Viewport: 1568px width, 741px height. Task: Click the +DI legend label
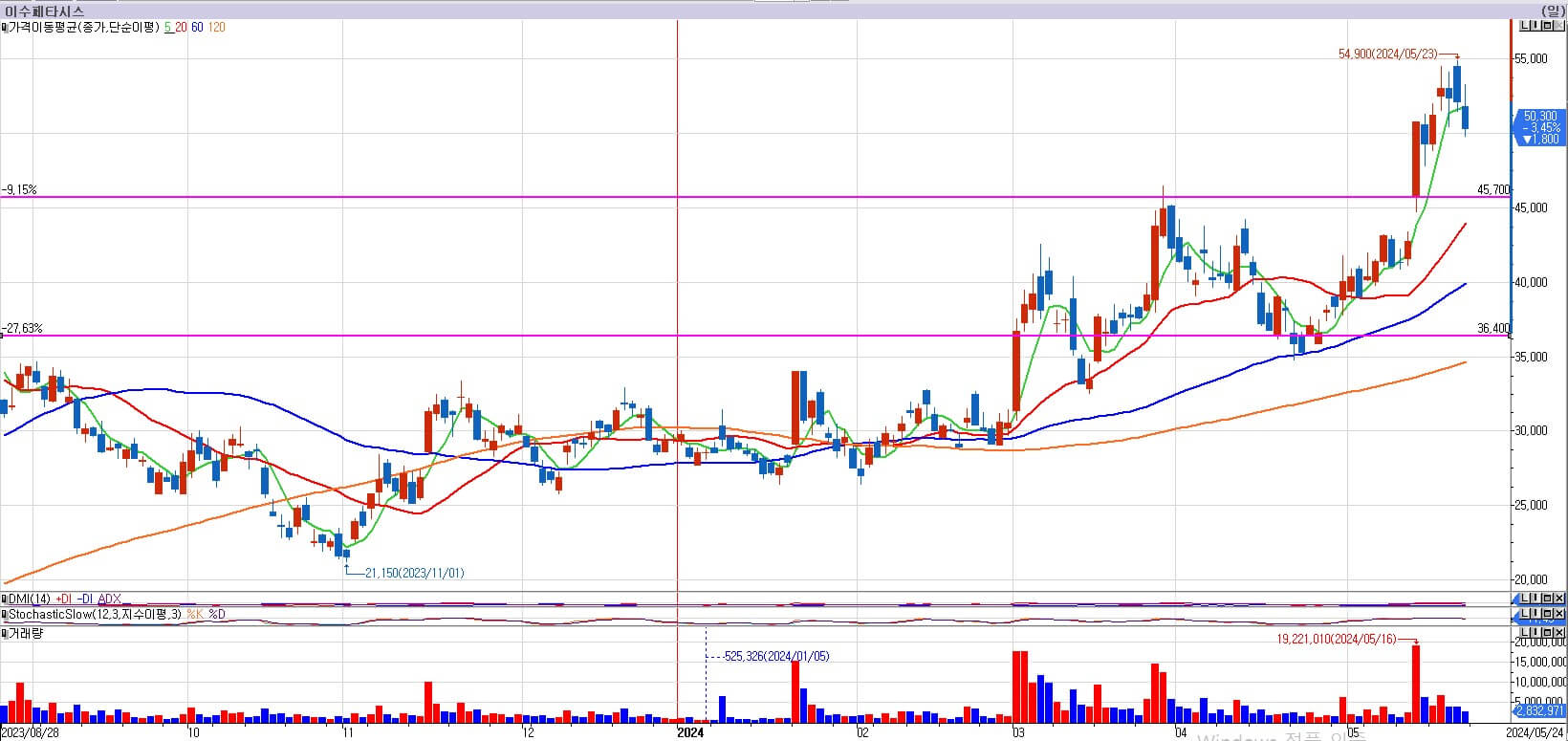(63, 599)
